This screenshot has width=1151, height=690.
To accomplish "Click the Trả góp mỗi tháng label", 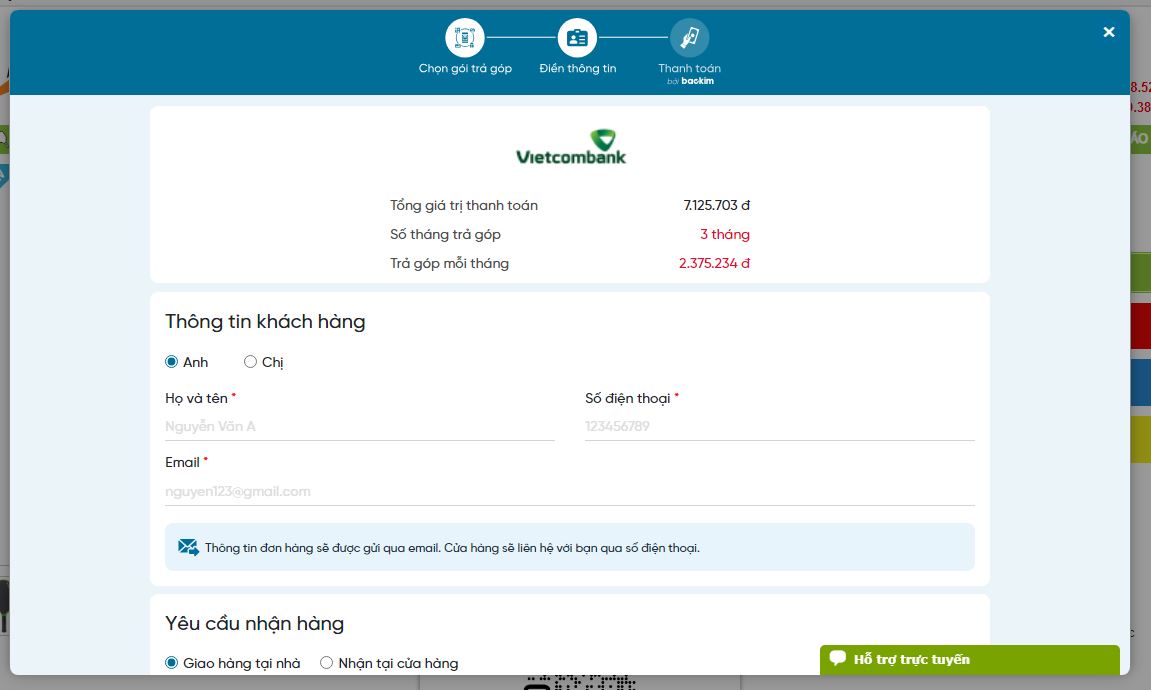I will (x=449, y=263).
